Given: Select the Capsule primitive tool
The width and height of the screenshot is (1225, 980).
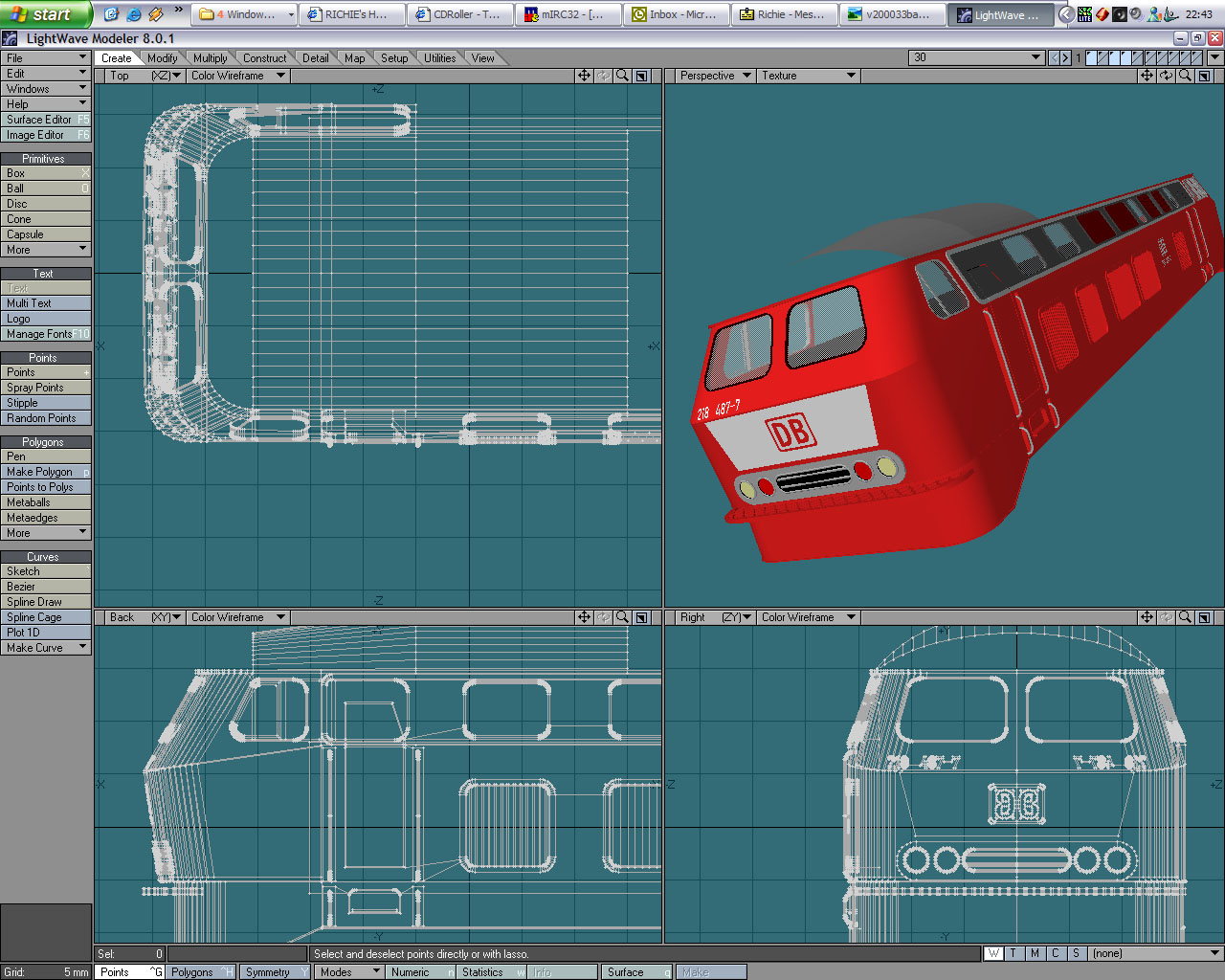Looking at the screenshot, I should click(x=46, y=234).
